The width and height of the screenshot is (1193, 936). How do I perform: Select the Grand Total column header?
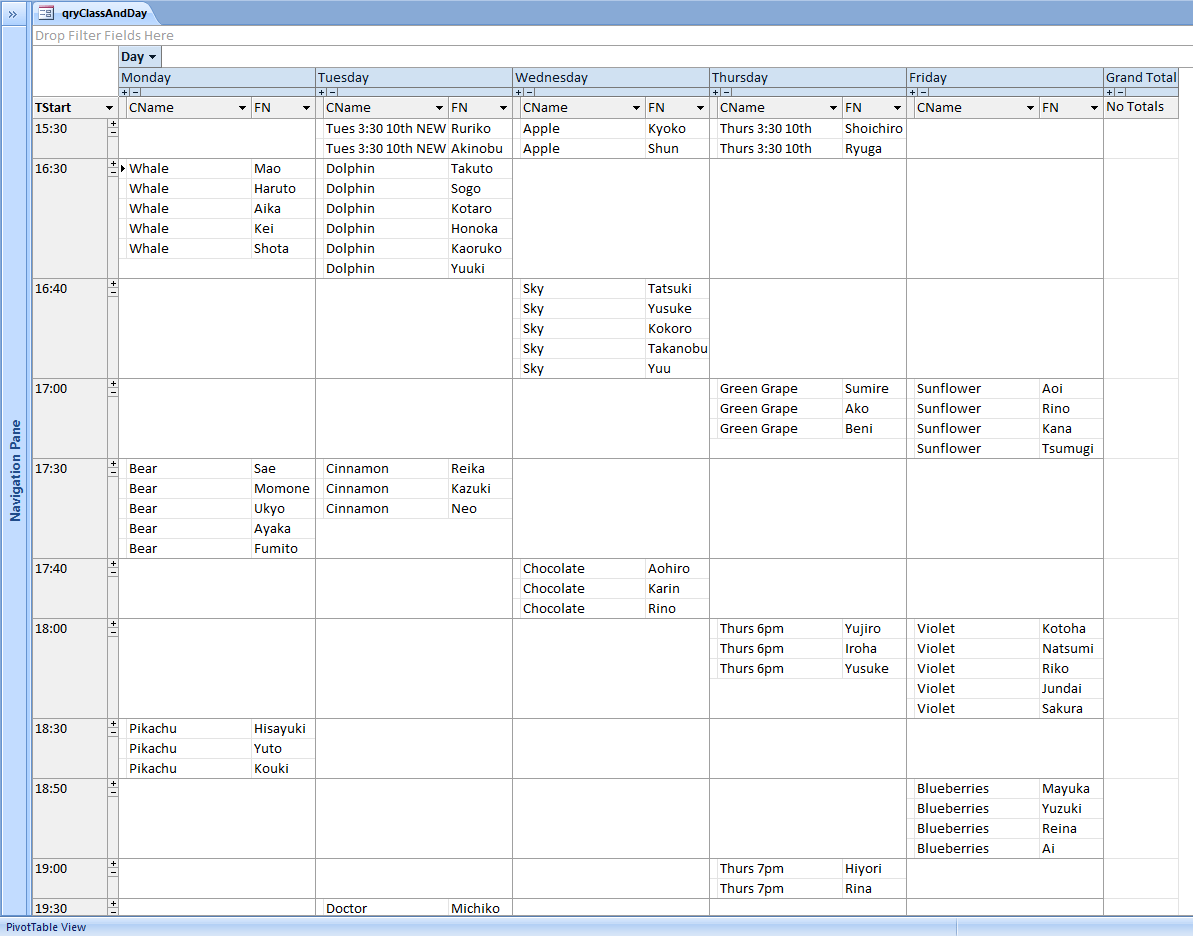(x=1141, y=78)
